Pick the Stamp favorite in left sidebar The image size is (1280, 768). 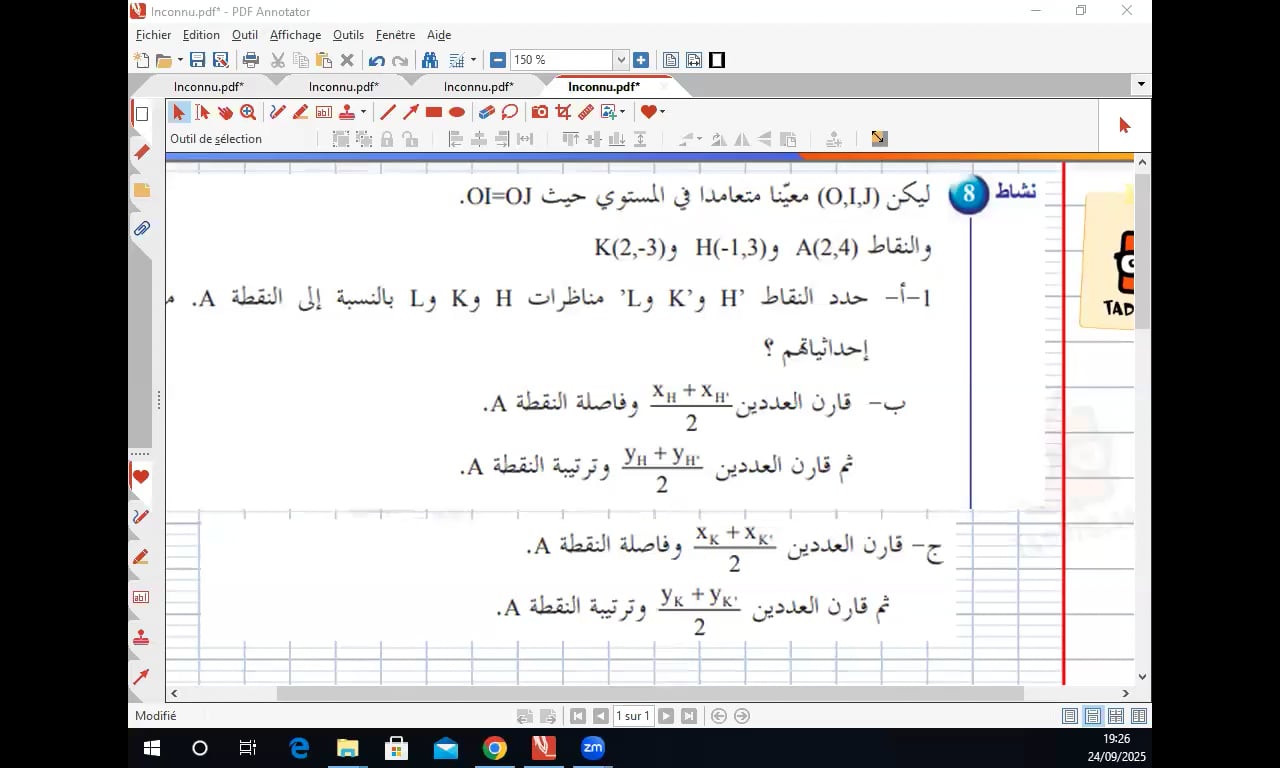[141, 637]
